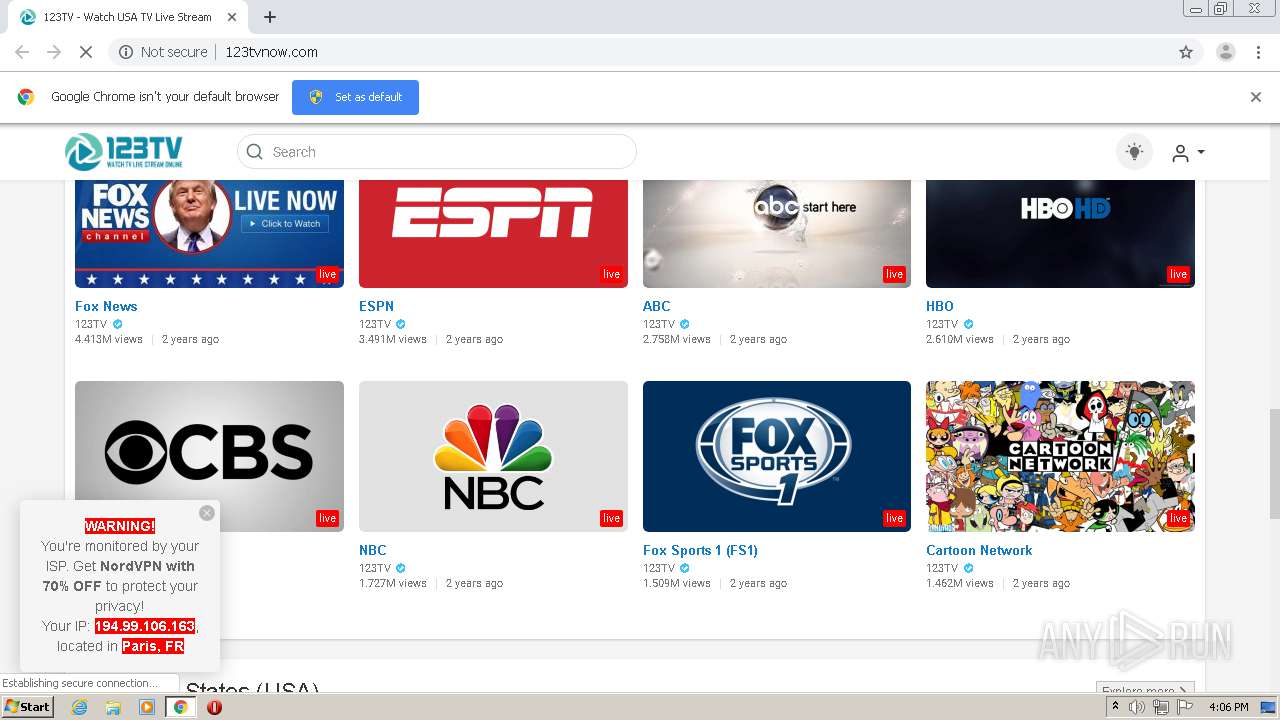
Task: Click the HBO title link
Action: 940,306
